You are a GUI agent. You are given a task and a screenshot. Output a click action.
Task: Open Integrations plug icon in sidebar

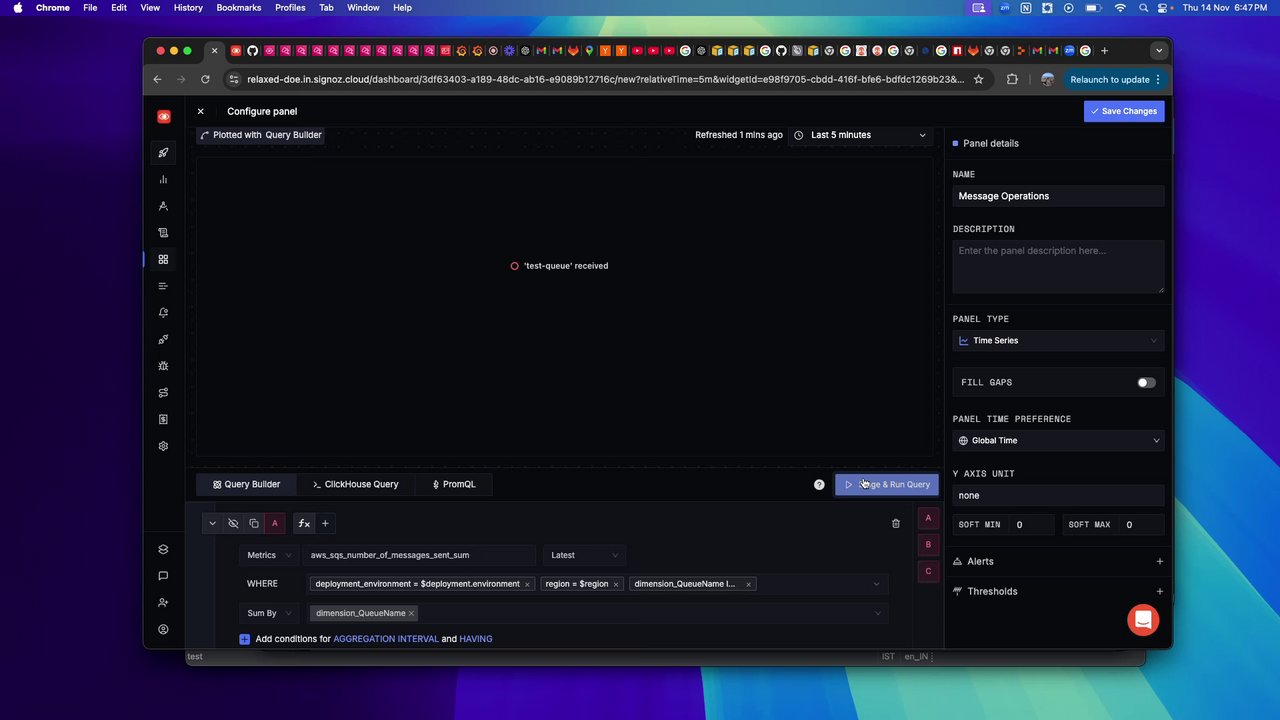click(x=163, y=339)
